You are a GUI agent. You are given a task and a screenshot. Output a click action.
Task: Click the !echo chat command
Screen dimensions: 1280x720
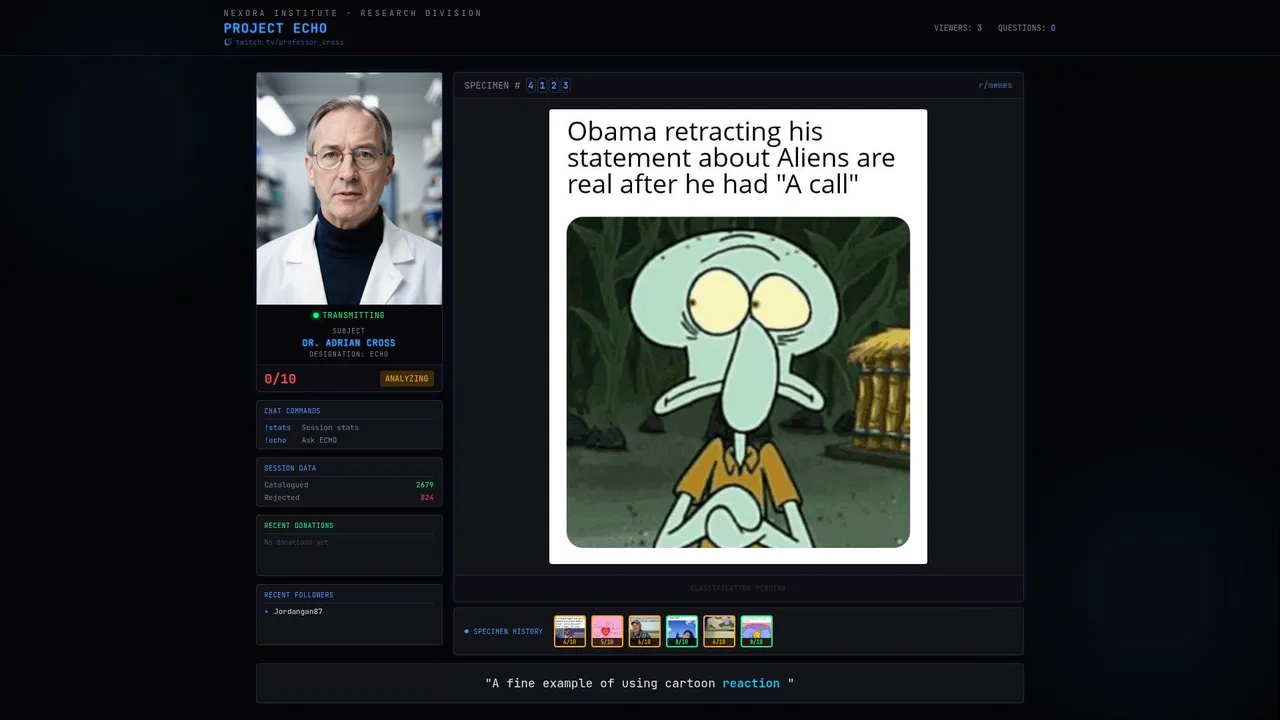[x=275, y=440]
